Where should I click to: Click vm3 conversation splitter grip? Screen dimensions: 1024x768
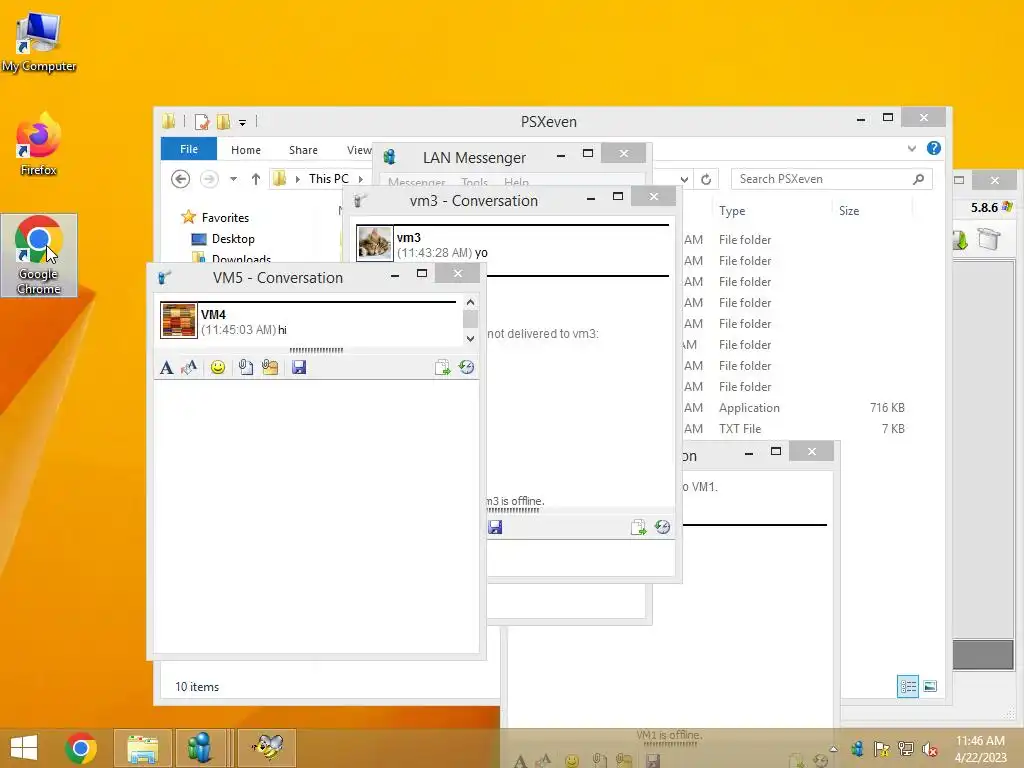coord(513,510)
